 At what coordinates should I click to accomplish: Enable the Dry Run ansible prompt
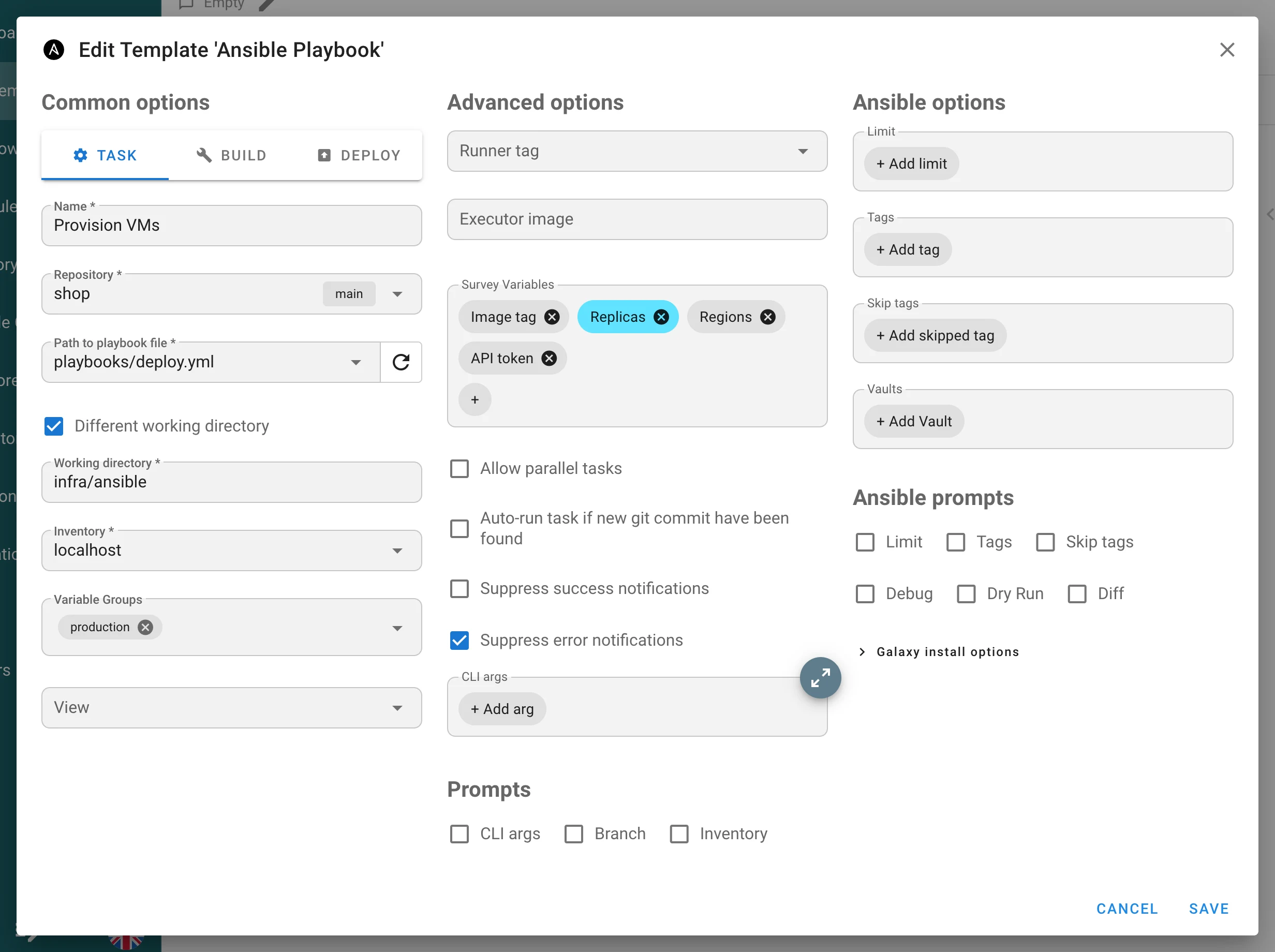click(966, 593)
